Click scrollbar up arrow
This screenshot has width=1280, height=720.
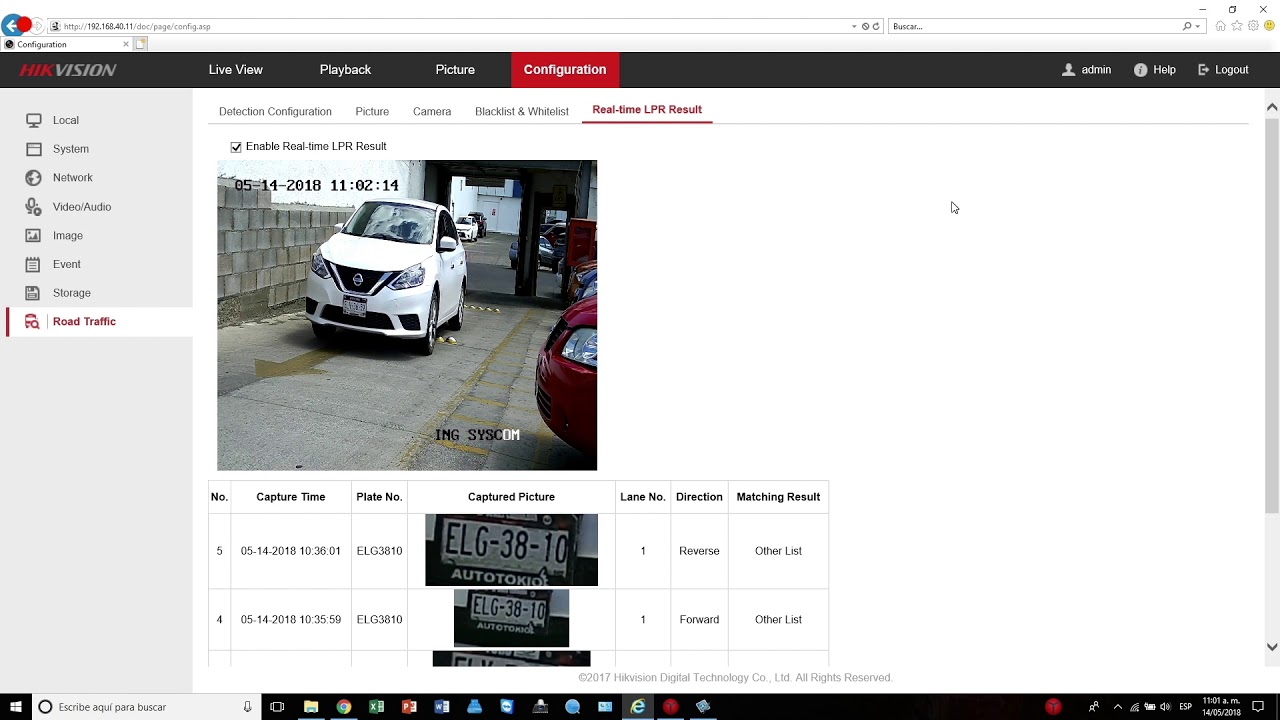(1272, 107)
